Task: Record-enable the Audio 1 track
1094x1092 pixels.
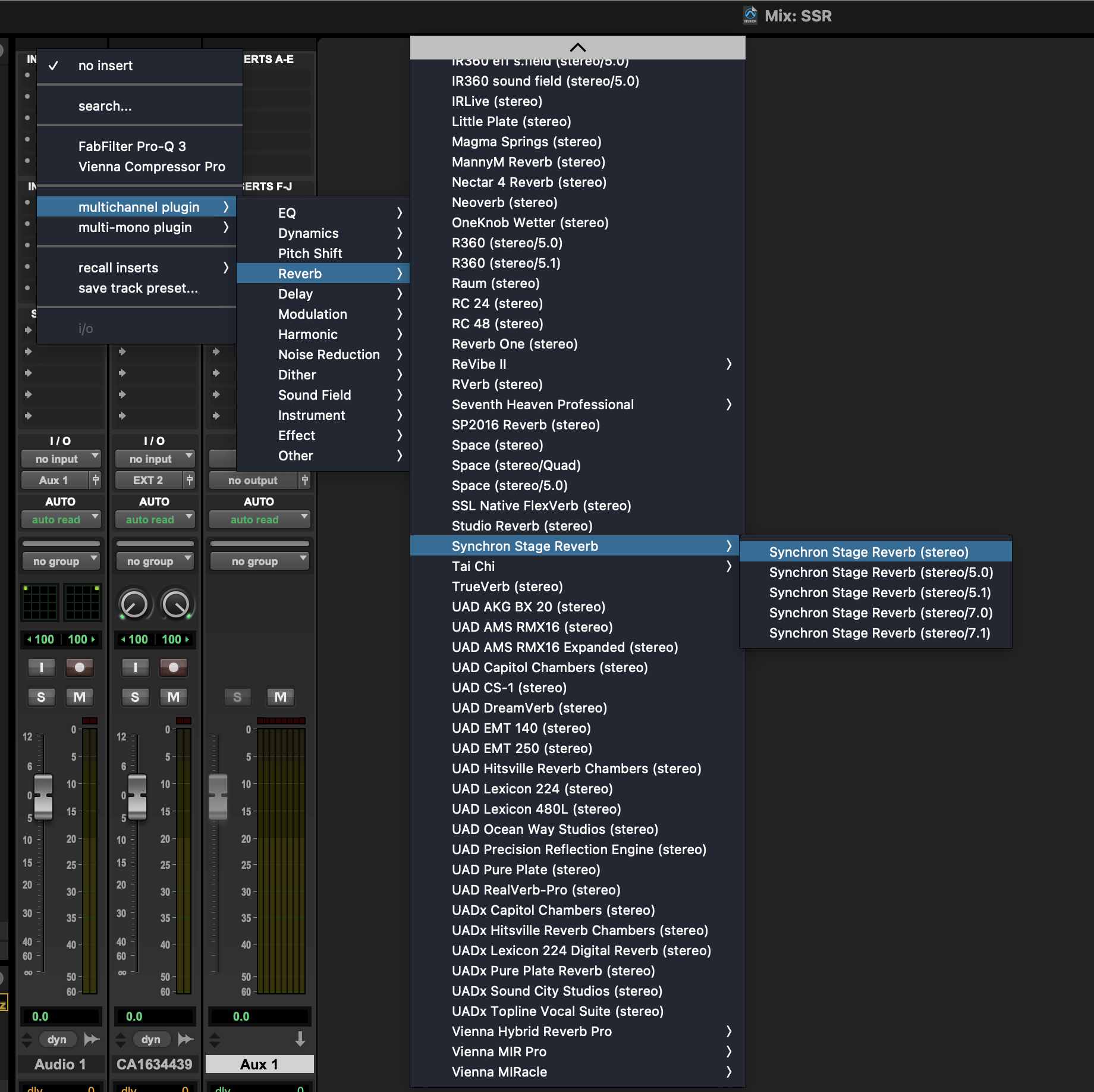Action: pos(79,667)
